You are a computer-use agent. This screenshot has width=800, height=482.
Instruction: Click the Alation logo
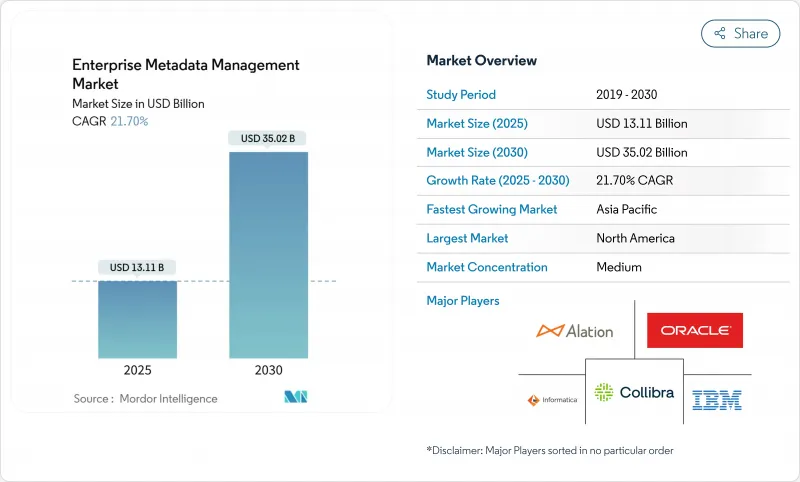575,331
